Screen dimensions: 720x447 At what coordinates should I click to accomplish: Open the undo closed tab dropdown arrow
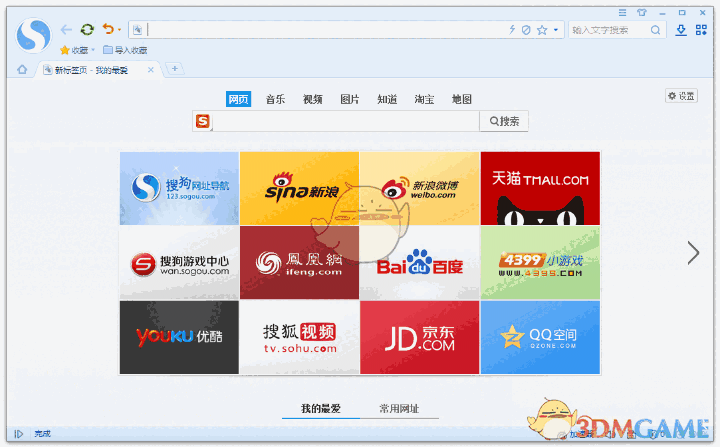click(x=119, y=30)
